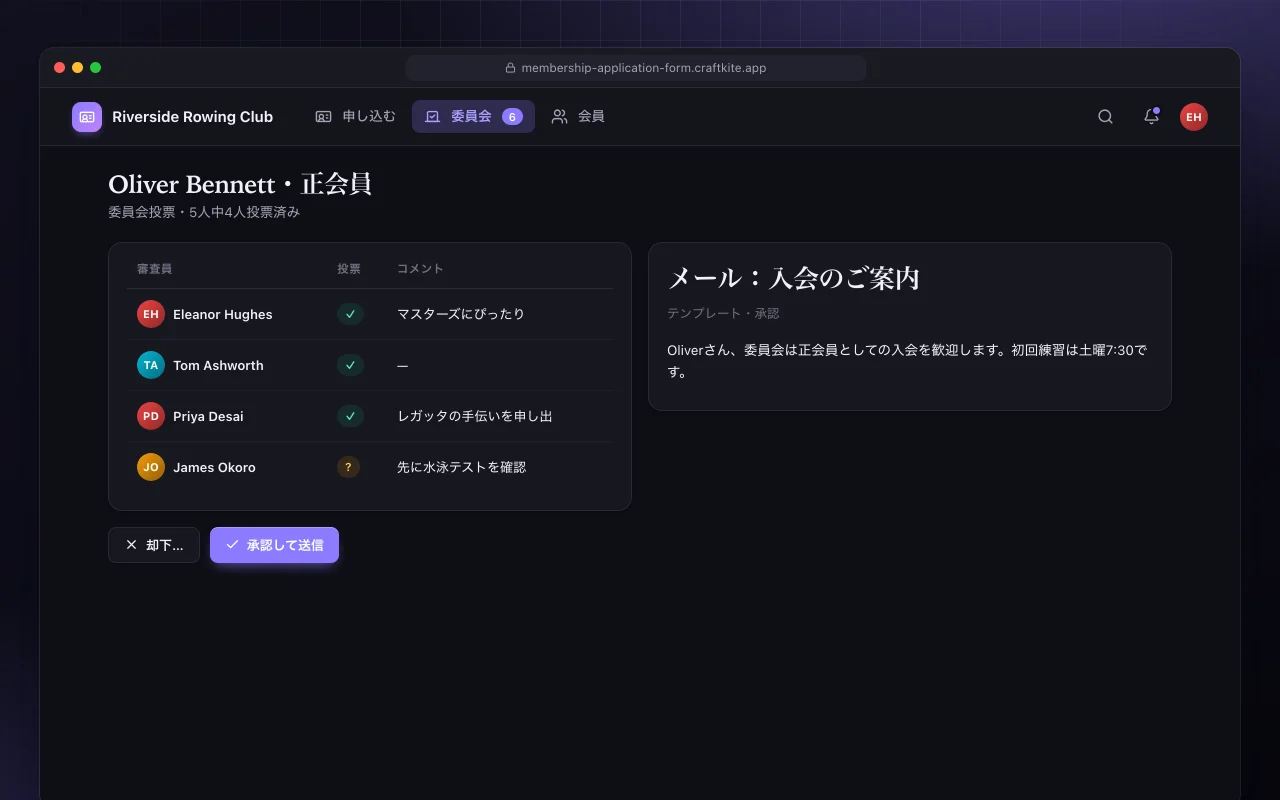Click the テンプレート・承認 label

pos(723,313)
